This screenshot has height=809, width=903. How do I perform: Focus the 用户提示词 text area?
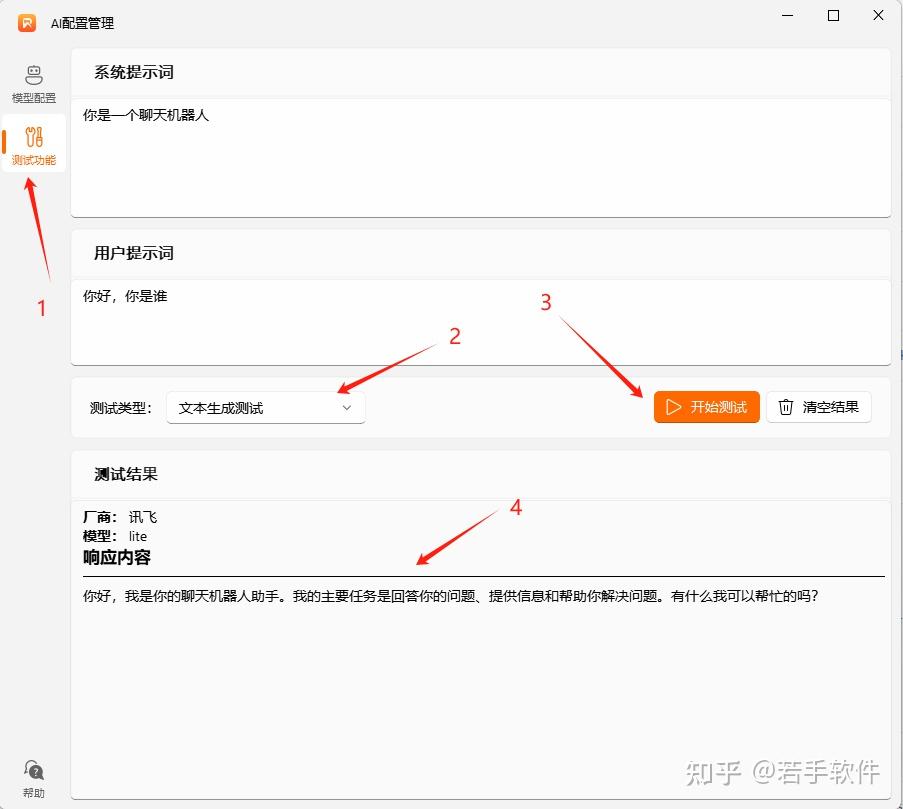point(481,322)
